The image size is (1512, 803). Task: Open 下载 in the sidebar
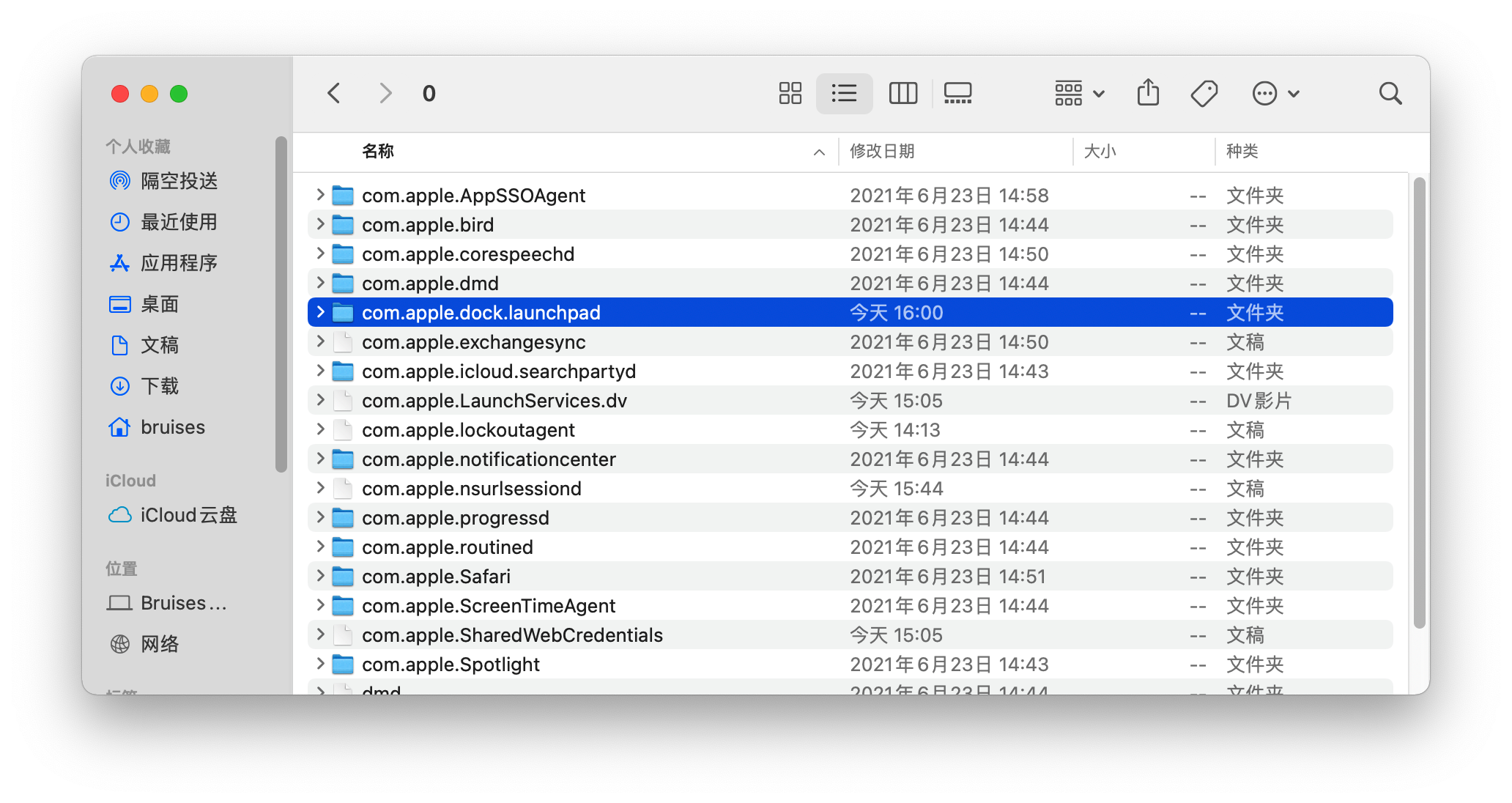(x=144, y=386)
